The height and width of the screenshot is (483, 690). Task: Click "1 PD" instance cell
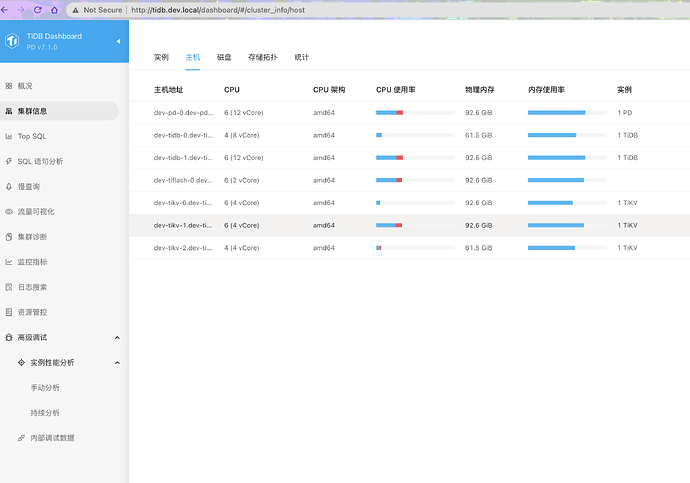624,113
